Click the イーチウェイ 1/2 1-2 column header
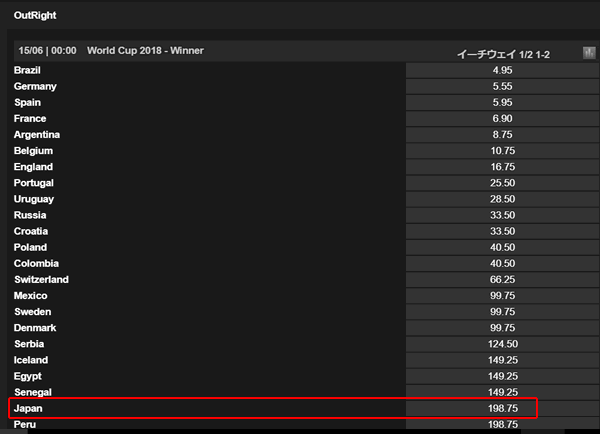Image resolution: width=600 pixels, height=434 pixels. point(503,54)
